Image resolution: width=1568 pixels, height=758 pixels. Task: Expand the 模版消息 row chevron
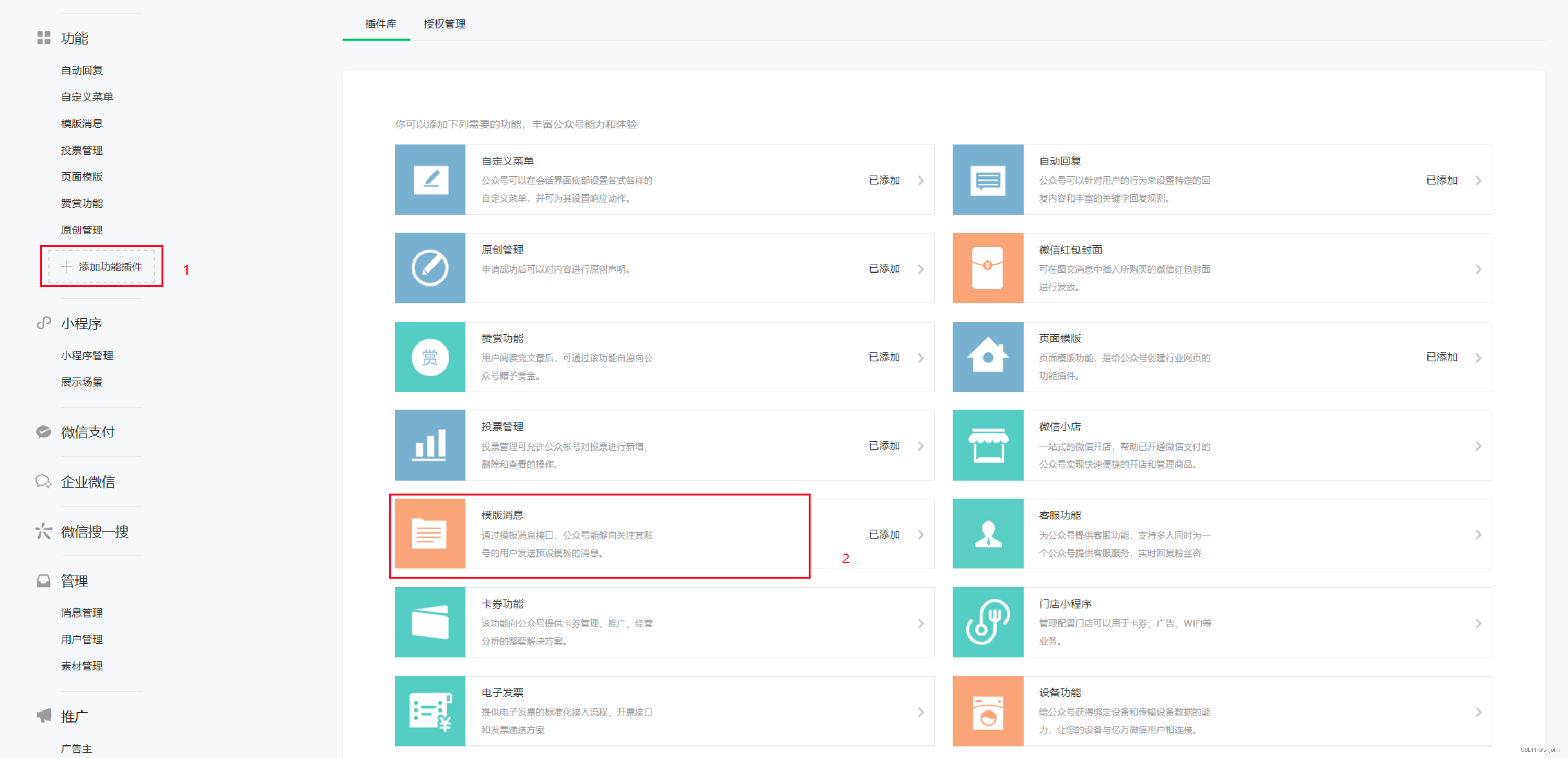pyautogui.click(x=921, y=535)
